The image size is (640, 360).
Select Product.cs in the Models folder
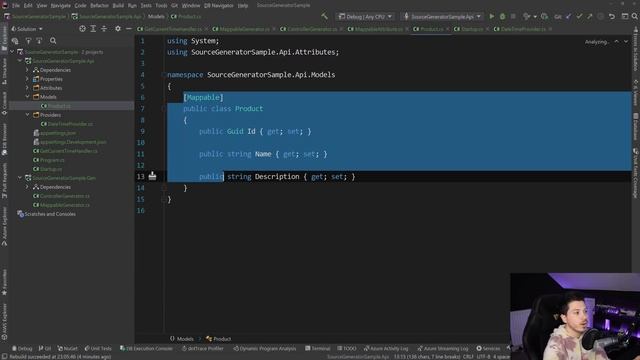point(59,106)
